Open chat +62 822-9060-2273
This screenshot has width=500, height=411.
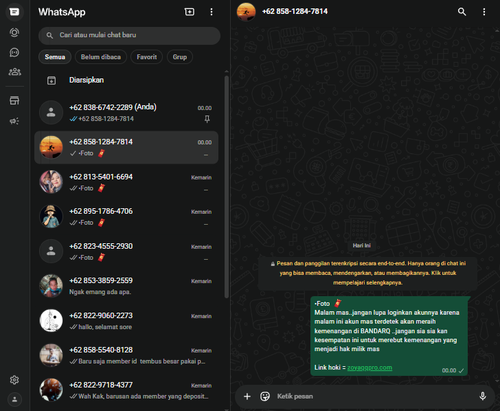coord(127,321)
